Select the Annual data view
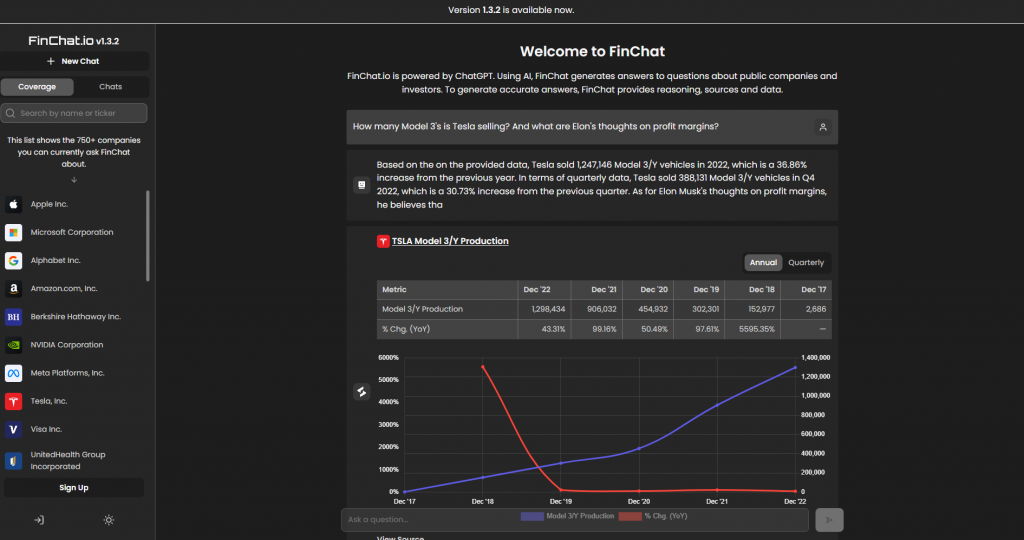Screen dimensions: 1024x540 pos(763,263)
